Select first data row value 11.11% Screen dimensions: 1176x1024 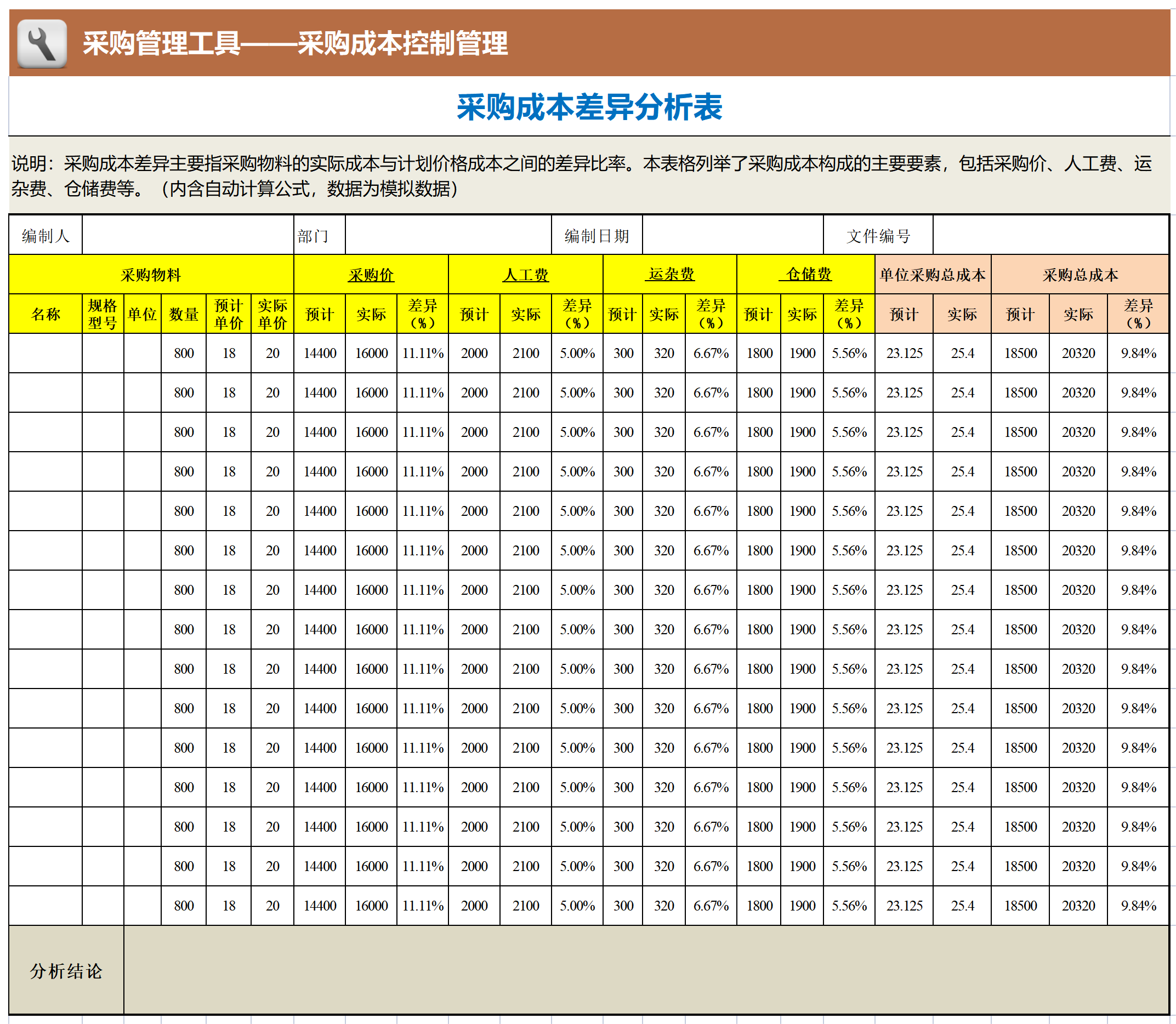423,353
